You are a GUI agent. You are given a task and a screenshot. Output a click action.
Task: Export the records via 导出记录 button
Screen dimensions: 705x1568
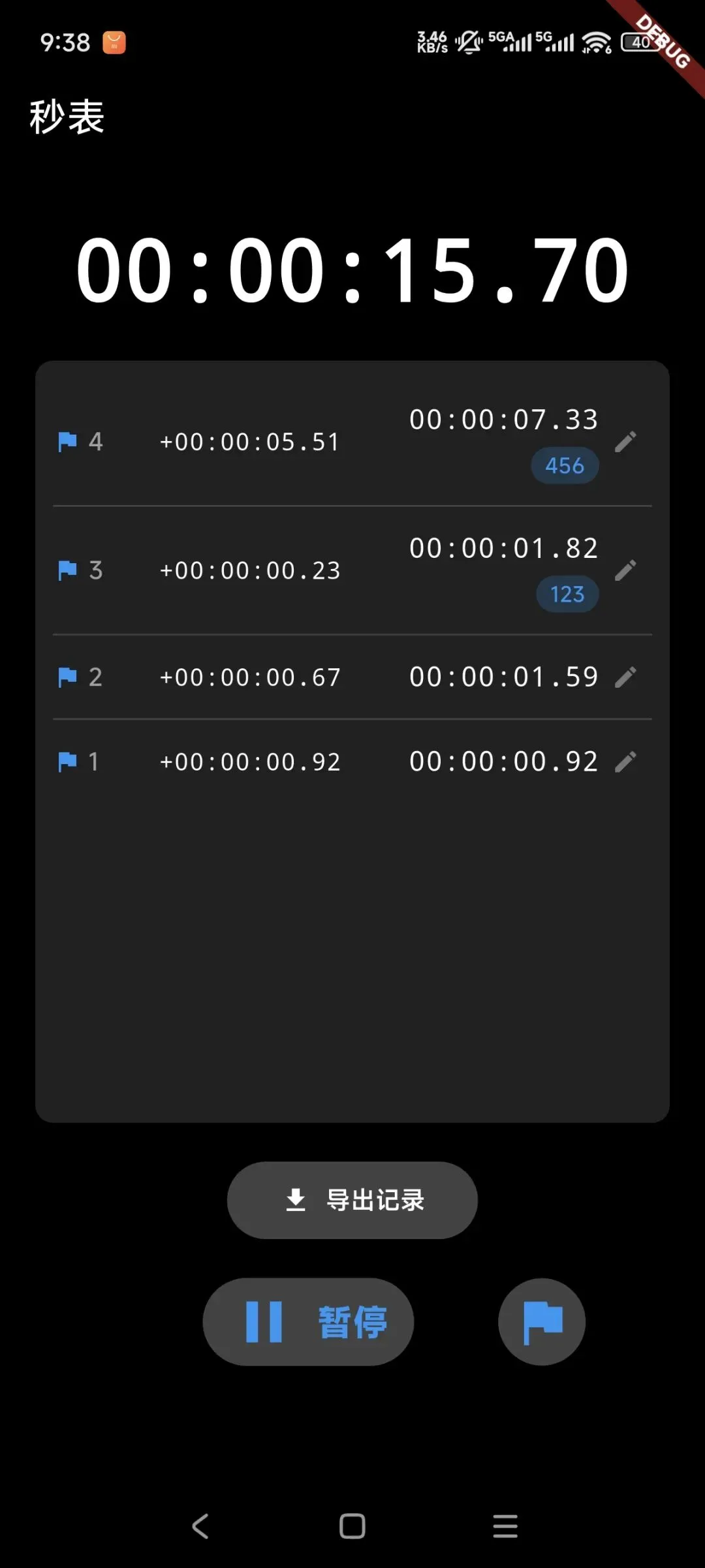(x=352, y=1200)
